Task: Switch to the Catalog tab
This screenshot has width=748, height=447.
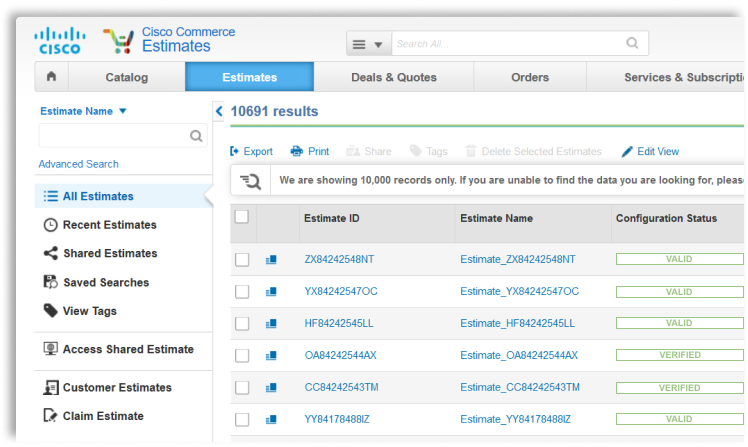Action: 126,77
